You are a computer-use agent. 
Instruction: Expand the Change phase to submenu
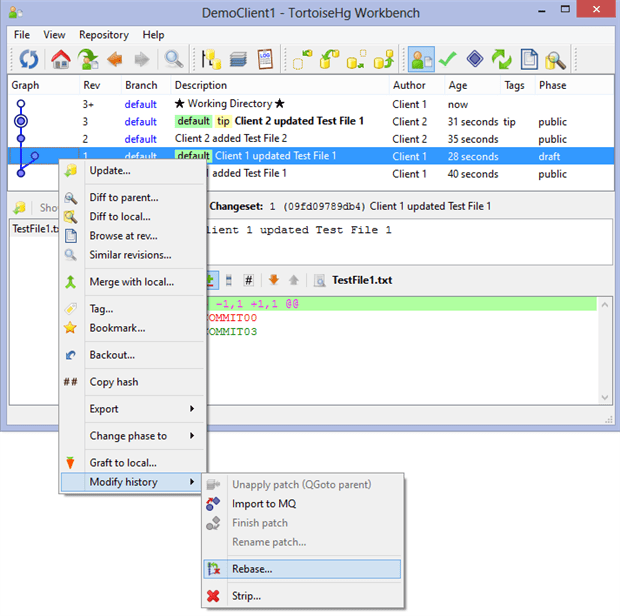click(133, 436)
